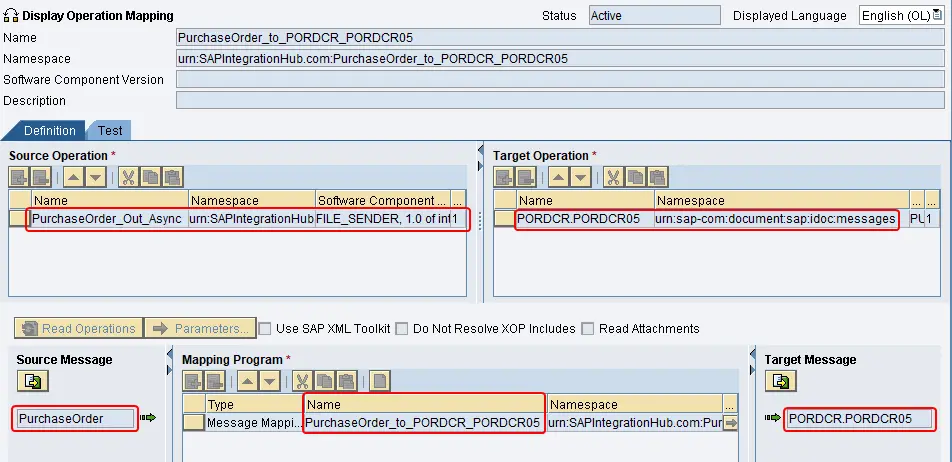Select urn:sap-com:document:sap:idoc:messages cell
This screenshot has height=462, width=952.
coord(781,219)
